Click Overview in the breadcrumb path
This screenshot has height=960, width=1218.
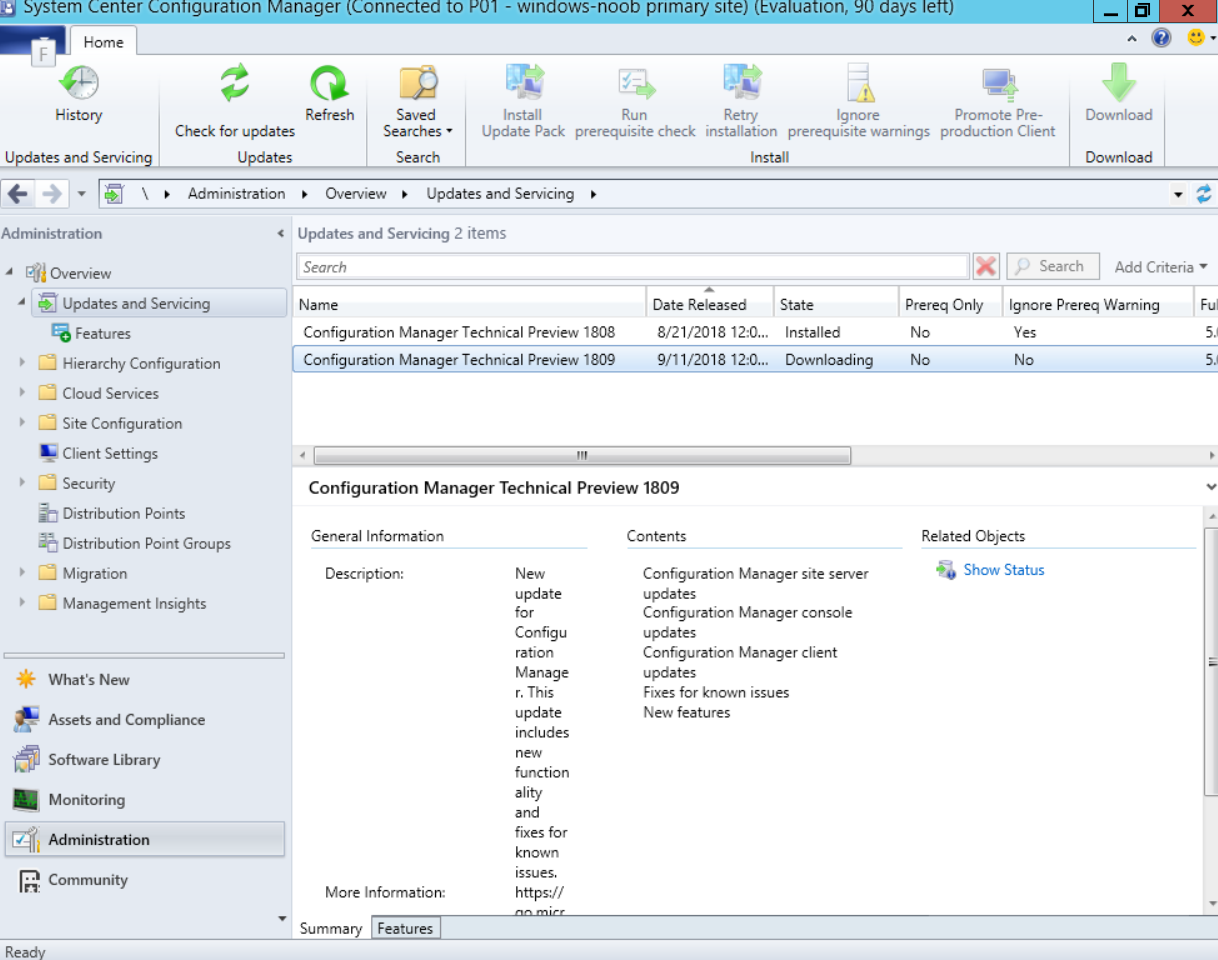(356, 194)
